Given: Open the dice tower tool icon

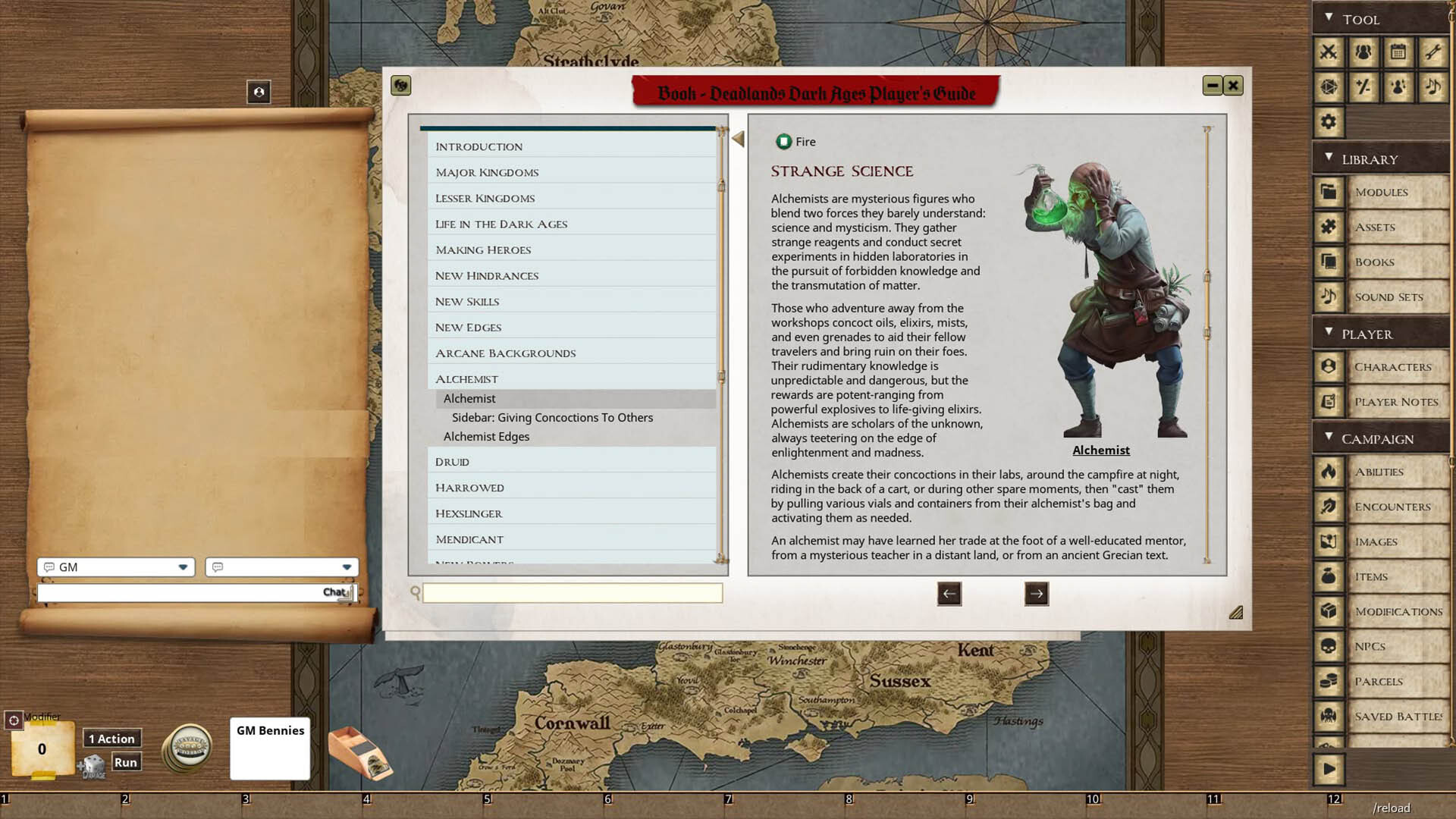Looking at the screenshot, I should point(1329,87).
